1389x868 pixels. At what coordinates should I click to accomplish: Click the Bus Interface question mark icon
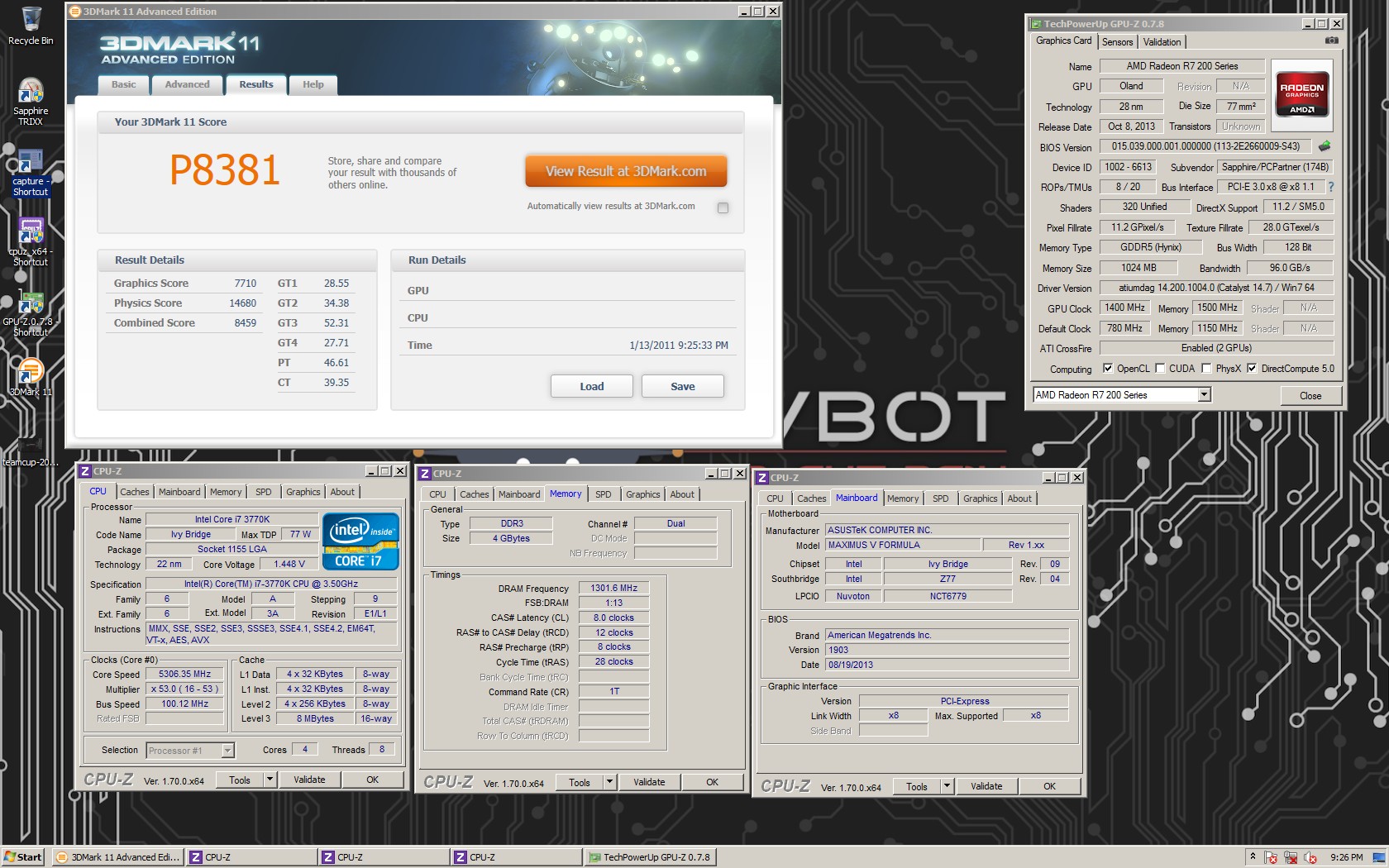[x=1330, y=187]
